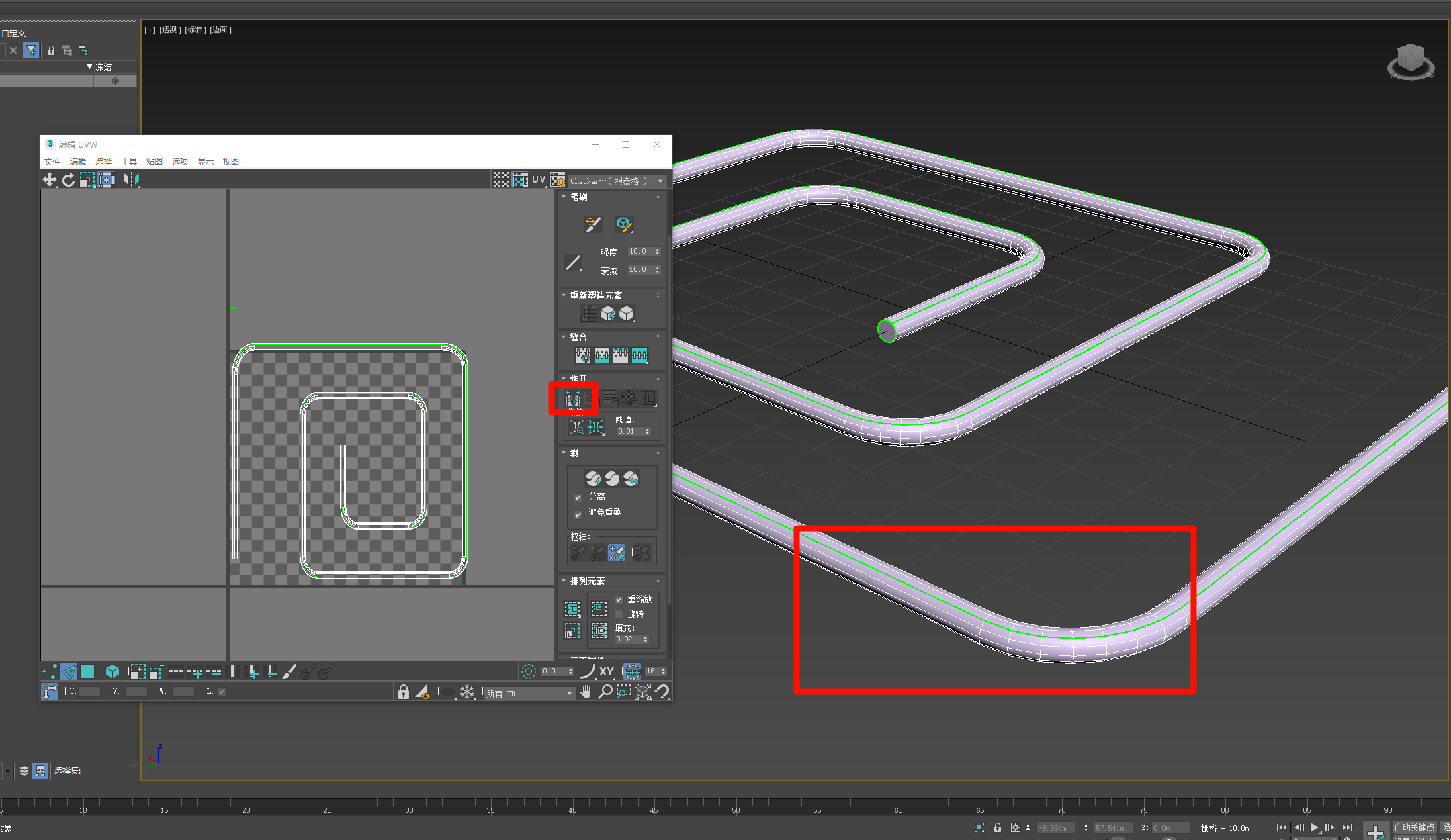The image size is (1451, 840).
Task: Enable Edge sub-object selection mode
Action: [x=69, y=671]
